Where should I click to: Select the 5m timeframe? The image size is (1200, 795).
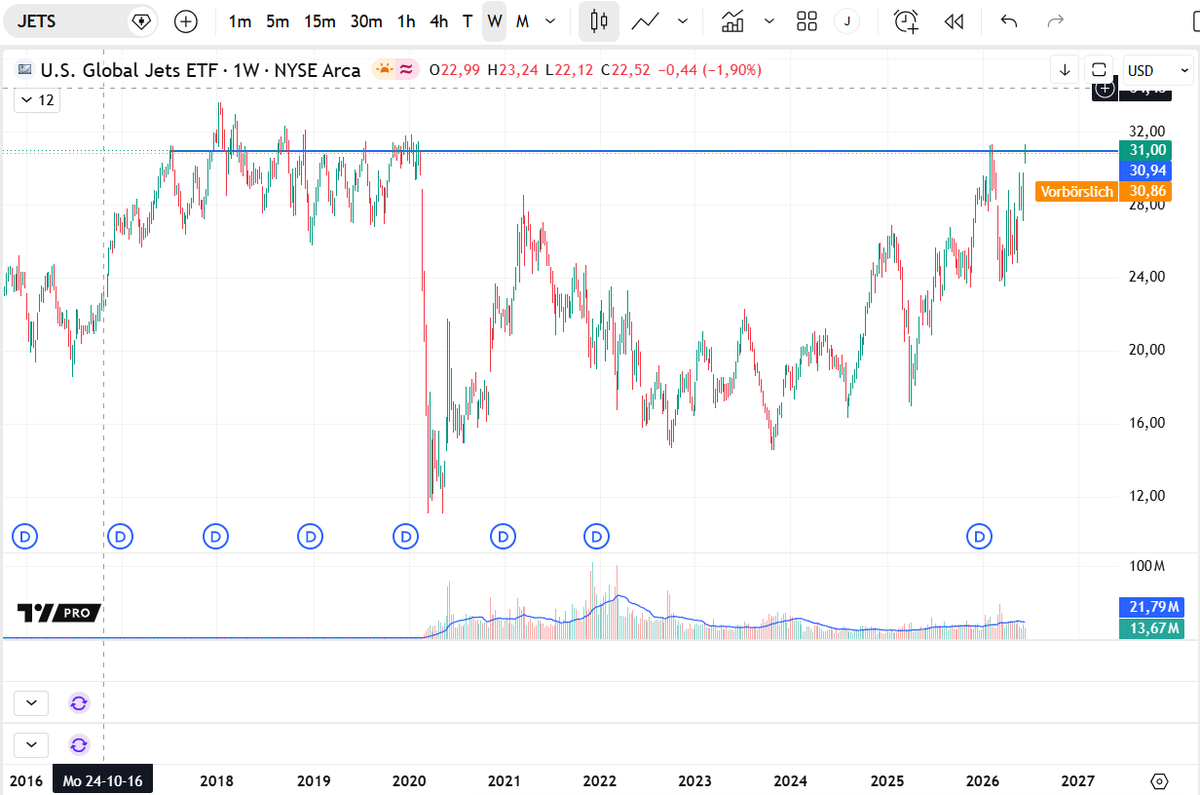[278, 21]
